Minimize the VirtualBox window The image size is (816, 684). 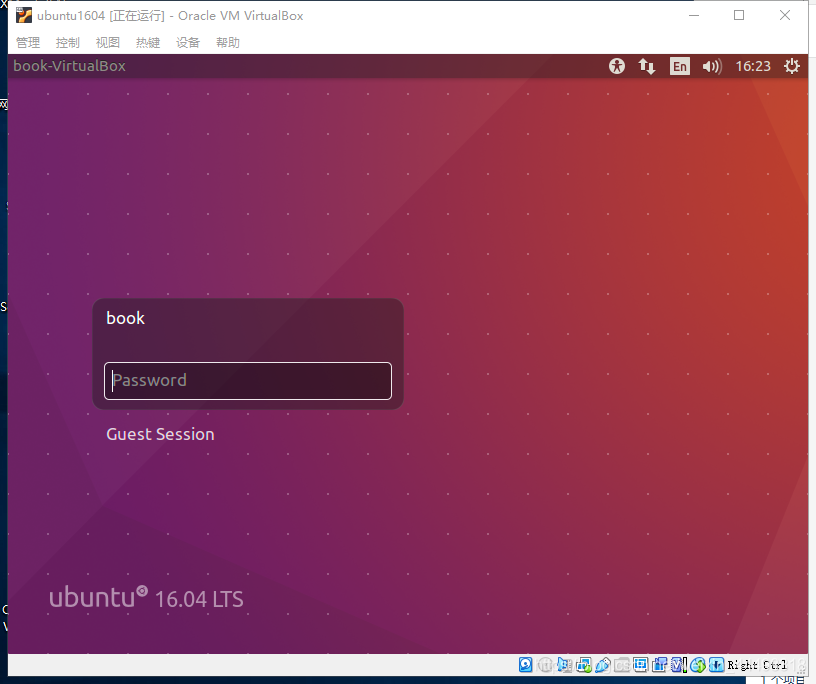point(694,16)
